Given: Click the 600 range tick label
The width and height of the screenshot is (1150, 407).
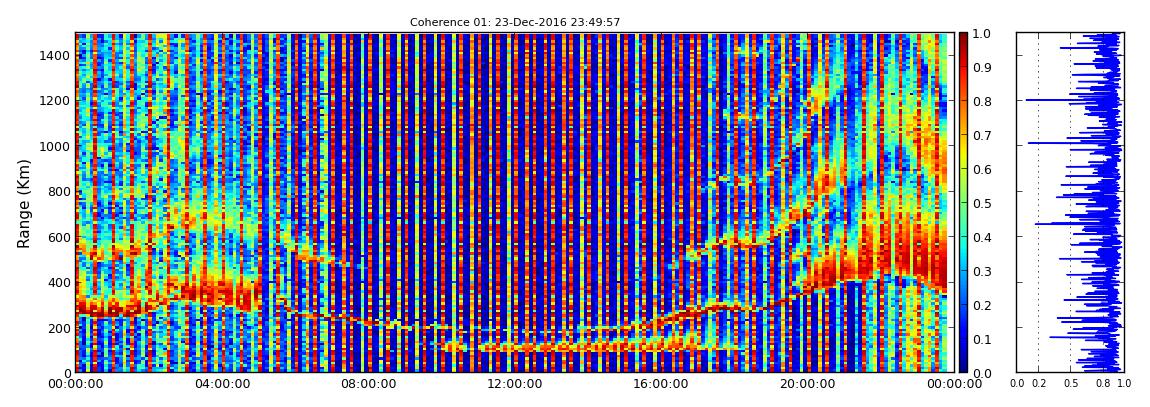Looking at the screenshot, I should 59,237.
